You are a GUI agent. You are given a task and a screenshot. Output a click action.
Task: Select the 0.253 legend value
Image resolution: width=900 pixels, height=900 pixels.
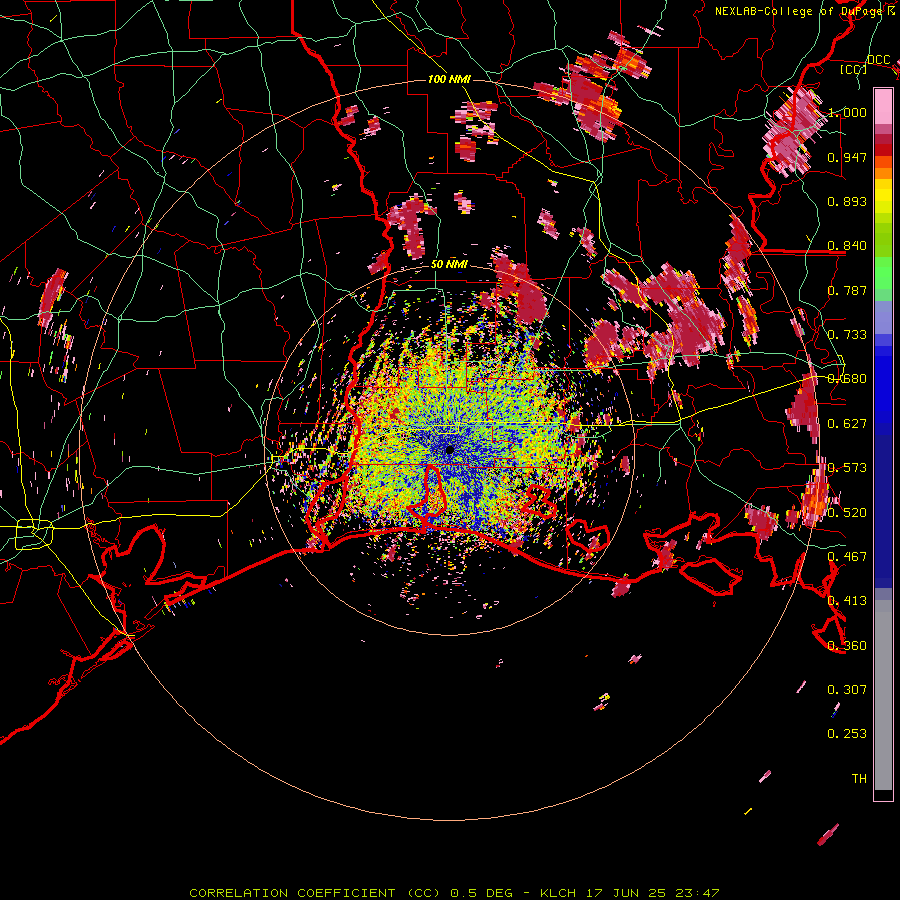click(x=847, y=734)
